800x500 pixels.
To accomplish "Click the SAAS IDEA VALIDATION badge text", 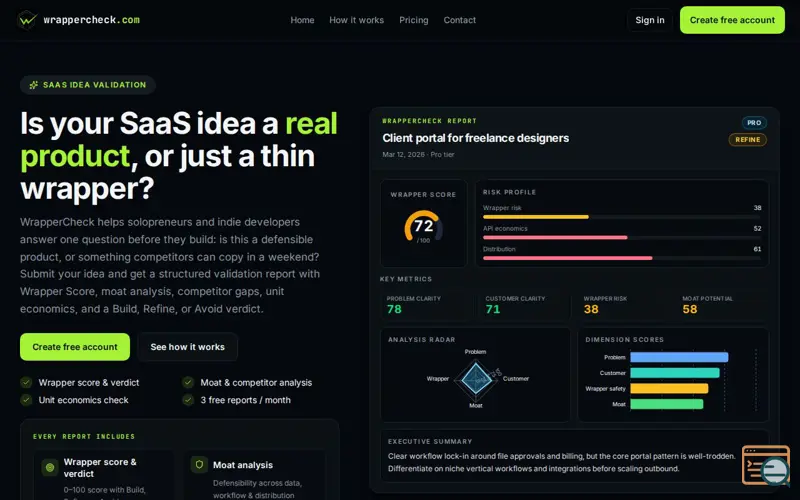I will pos(94,85).
